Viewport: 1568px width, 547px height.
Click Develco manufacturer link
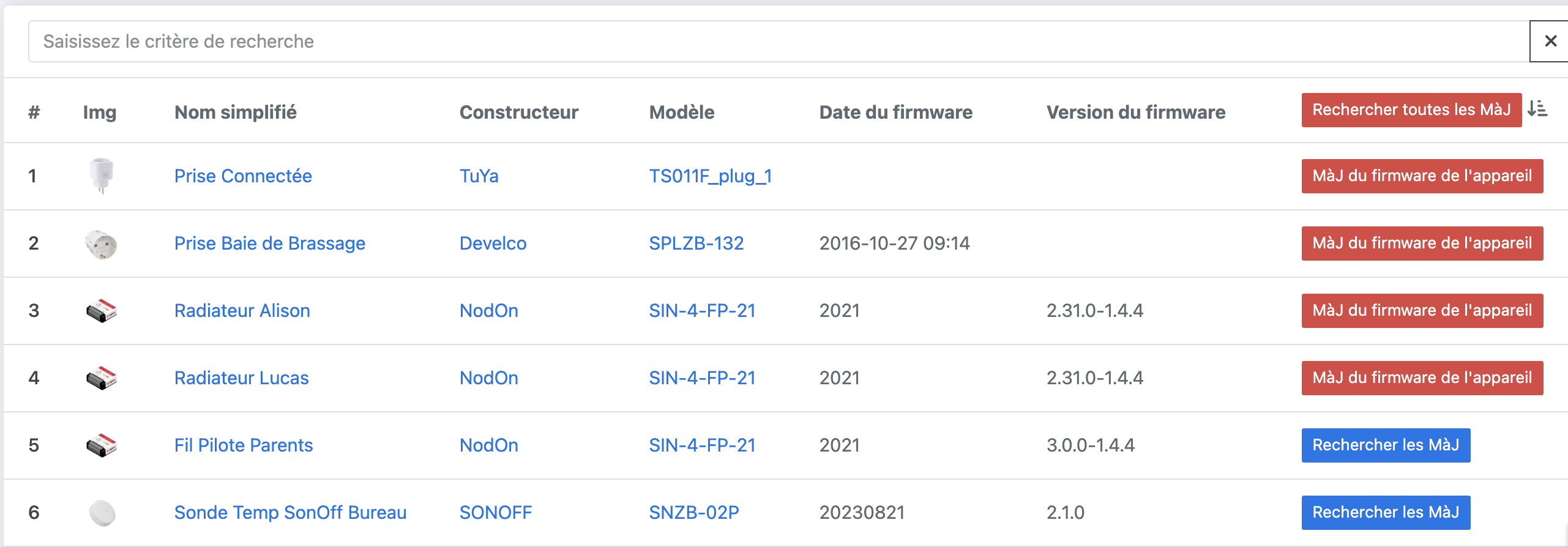[x=493, y=244]
